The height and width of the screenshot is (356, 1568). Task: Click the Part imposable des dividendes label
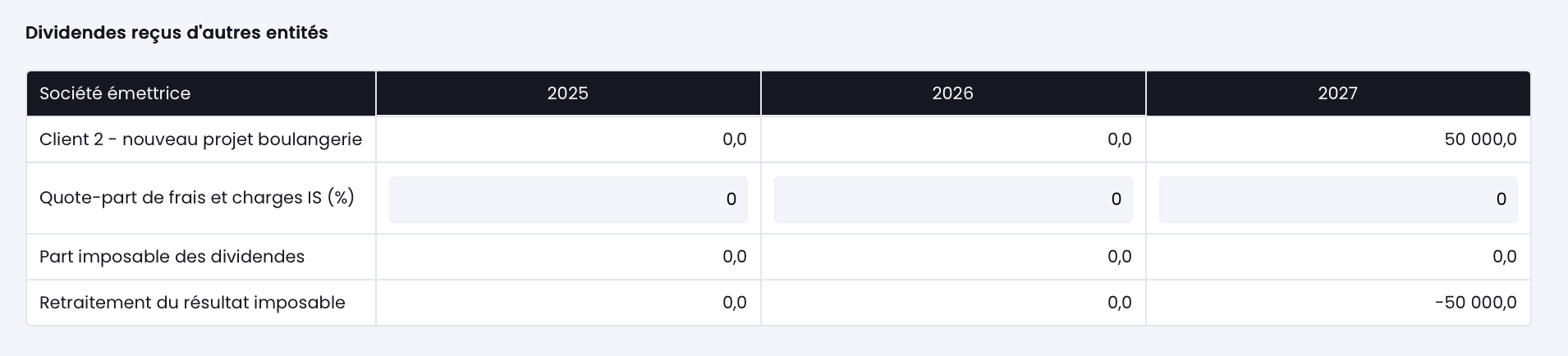(172, 257)
